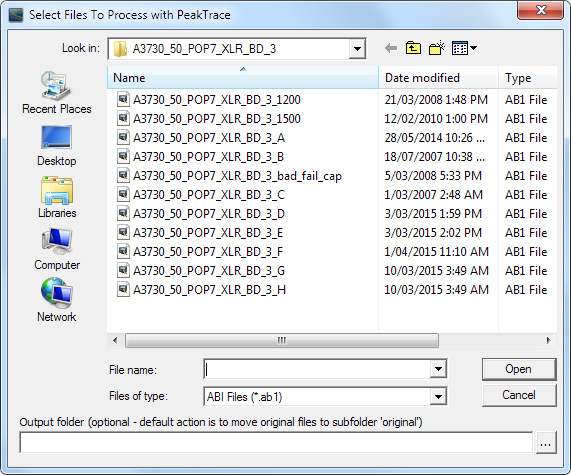Click the file icon for A3730_50_POP7_XLR_BD_3_C
Image resolution: width=571 pixels, height=475 pixels.
click(x=123, y=195)
